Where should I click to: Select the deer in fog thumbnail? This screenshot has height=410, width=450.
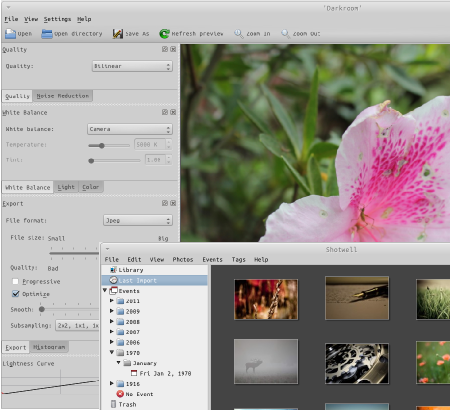tap(266, 361)
